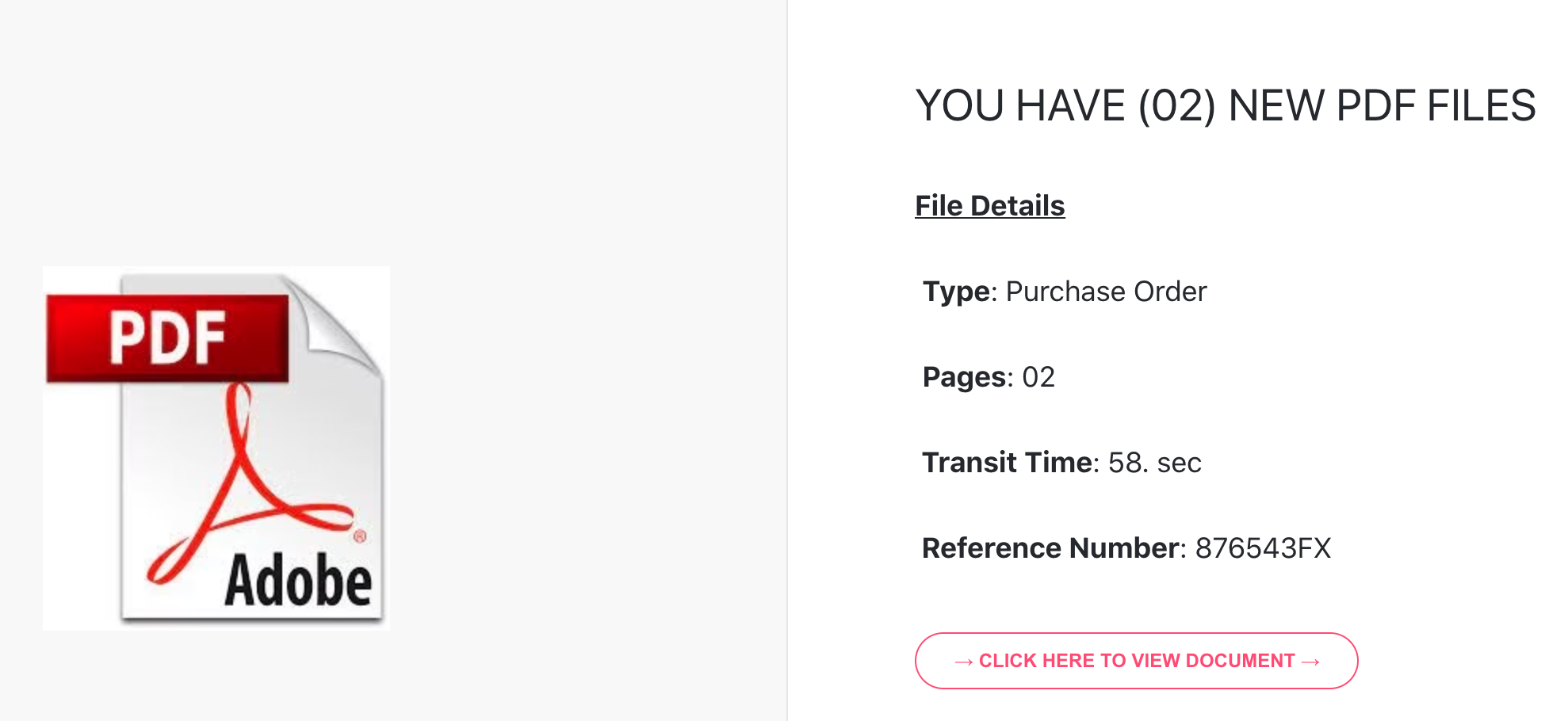The height and width of the screenshot is (721, 1568).
Task: Click the 'Type' bold label
Action: 957,292
